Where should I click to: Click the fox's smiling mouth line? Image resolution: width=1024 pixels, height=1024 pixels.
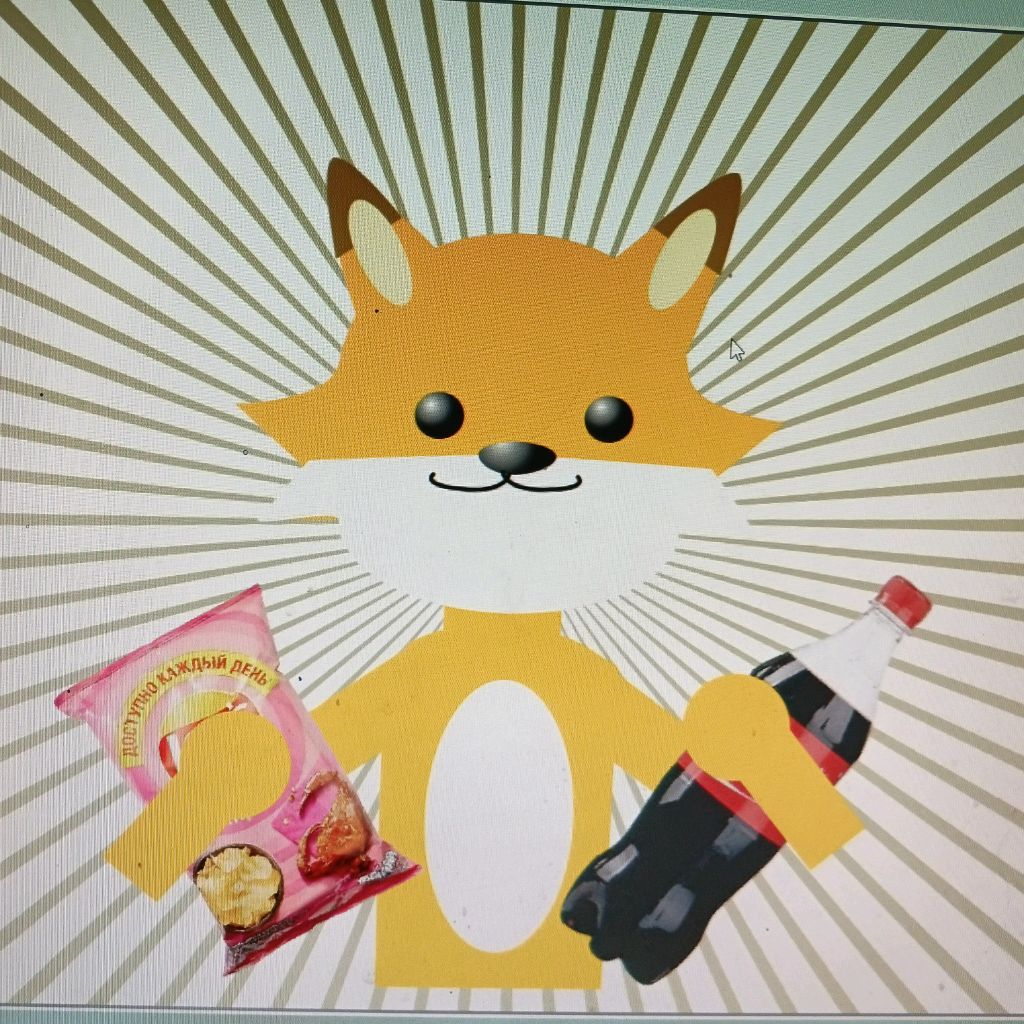[505, 483]
